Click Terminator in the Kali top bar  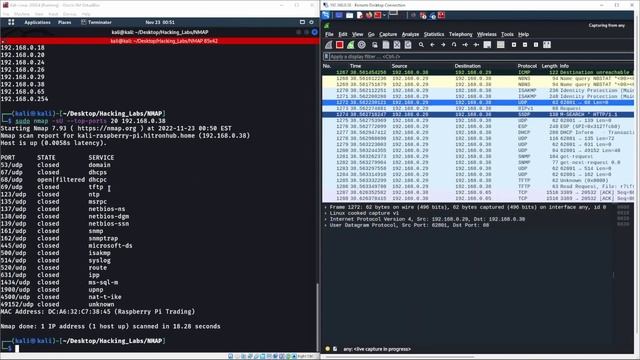pyautogui.click(x=96, y=22)
